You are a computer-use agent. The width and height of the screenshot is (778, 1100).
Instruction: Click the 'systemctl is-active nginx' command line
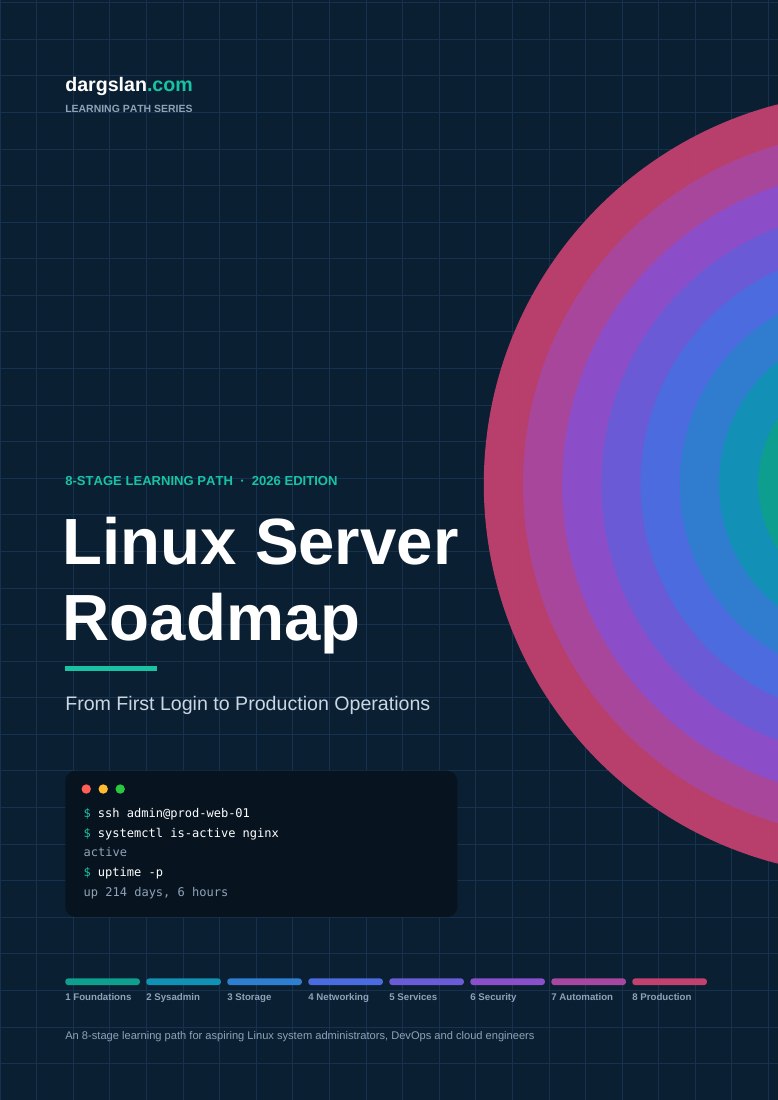[x=181, y=833]
